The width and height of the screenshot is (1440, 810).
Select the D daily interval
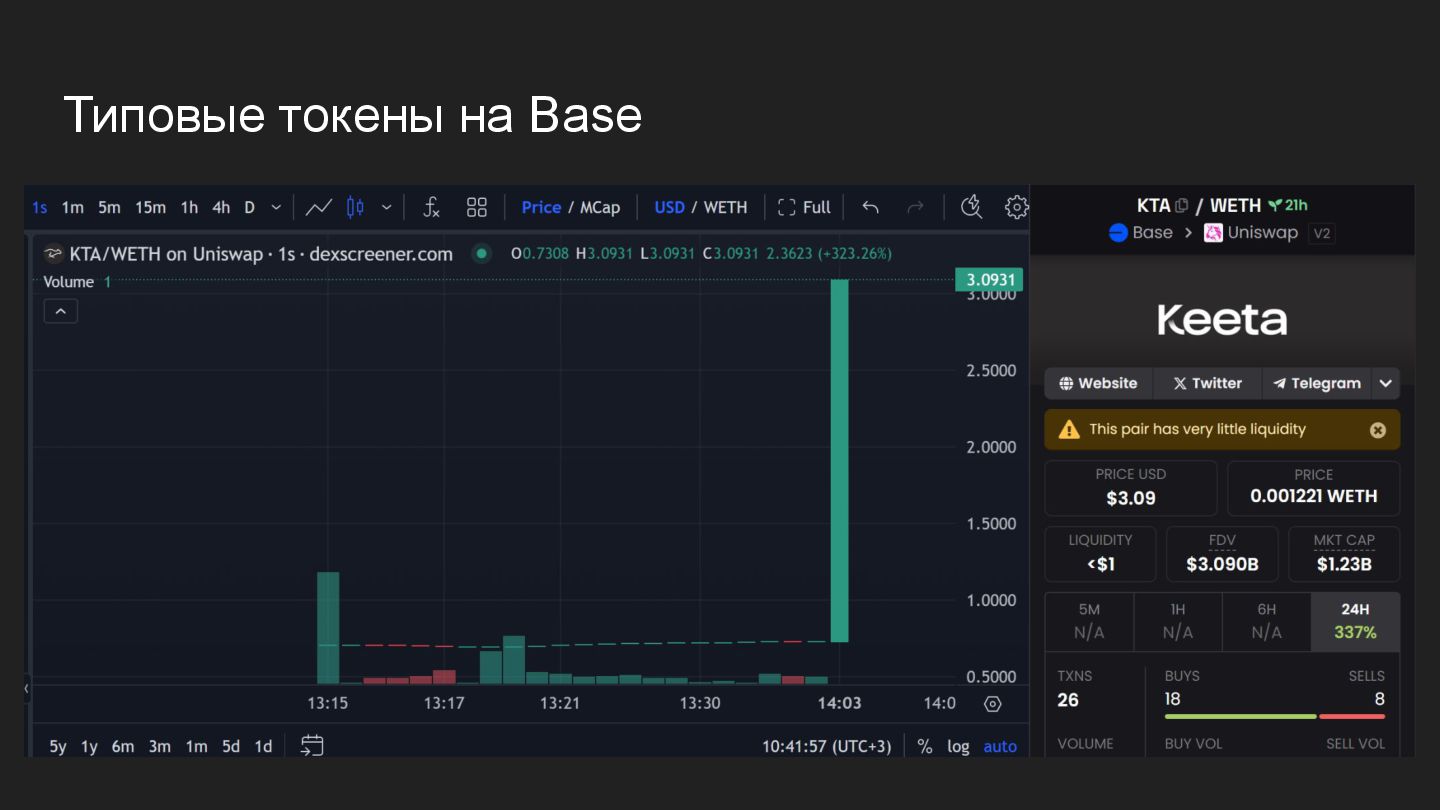(x=249, y=208)
